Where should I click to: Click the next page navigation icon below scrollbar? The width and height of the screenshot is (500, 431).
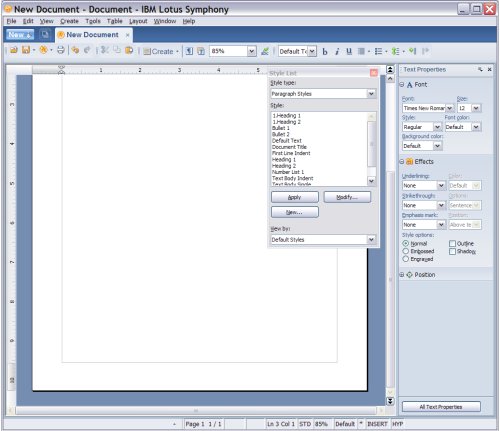(x=390, y=401)
